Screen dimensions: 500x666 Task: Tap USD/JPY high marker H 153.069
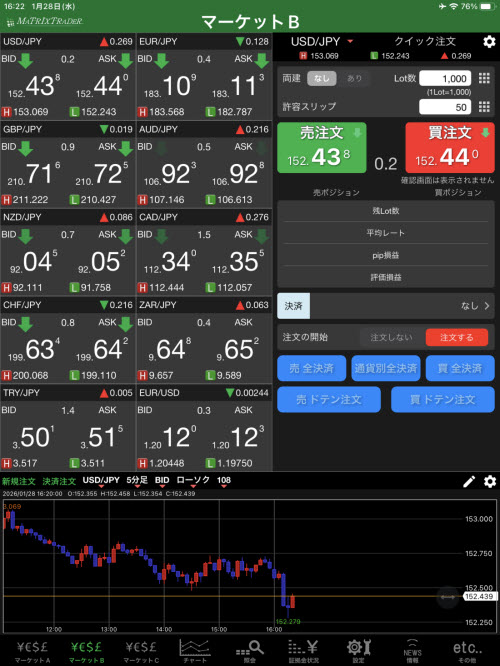point(25,112)
